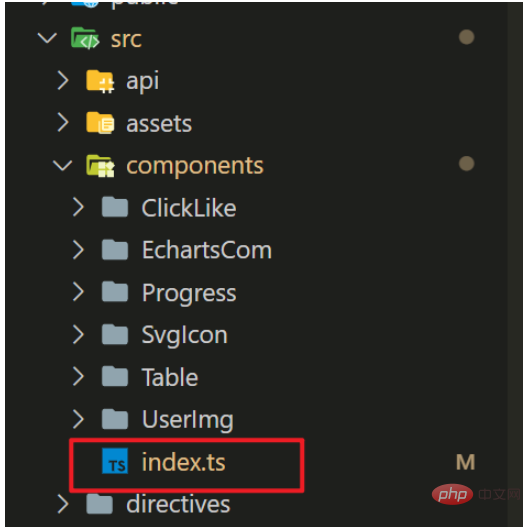Expand the Table folder arrow
Image resolution: width=531 pixels, height=527 pixels.
(x=78, y=376)
